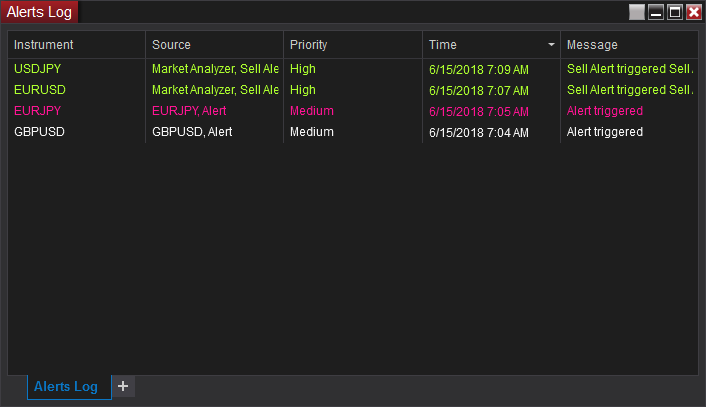Click the plus icon to add new tab
706x416 pixels.
click(122, 386)
